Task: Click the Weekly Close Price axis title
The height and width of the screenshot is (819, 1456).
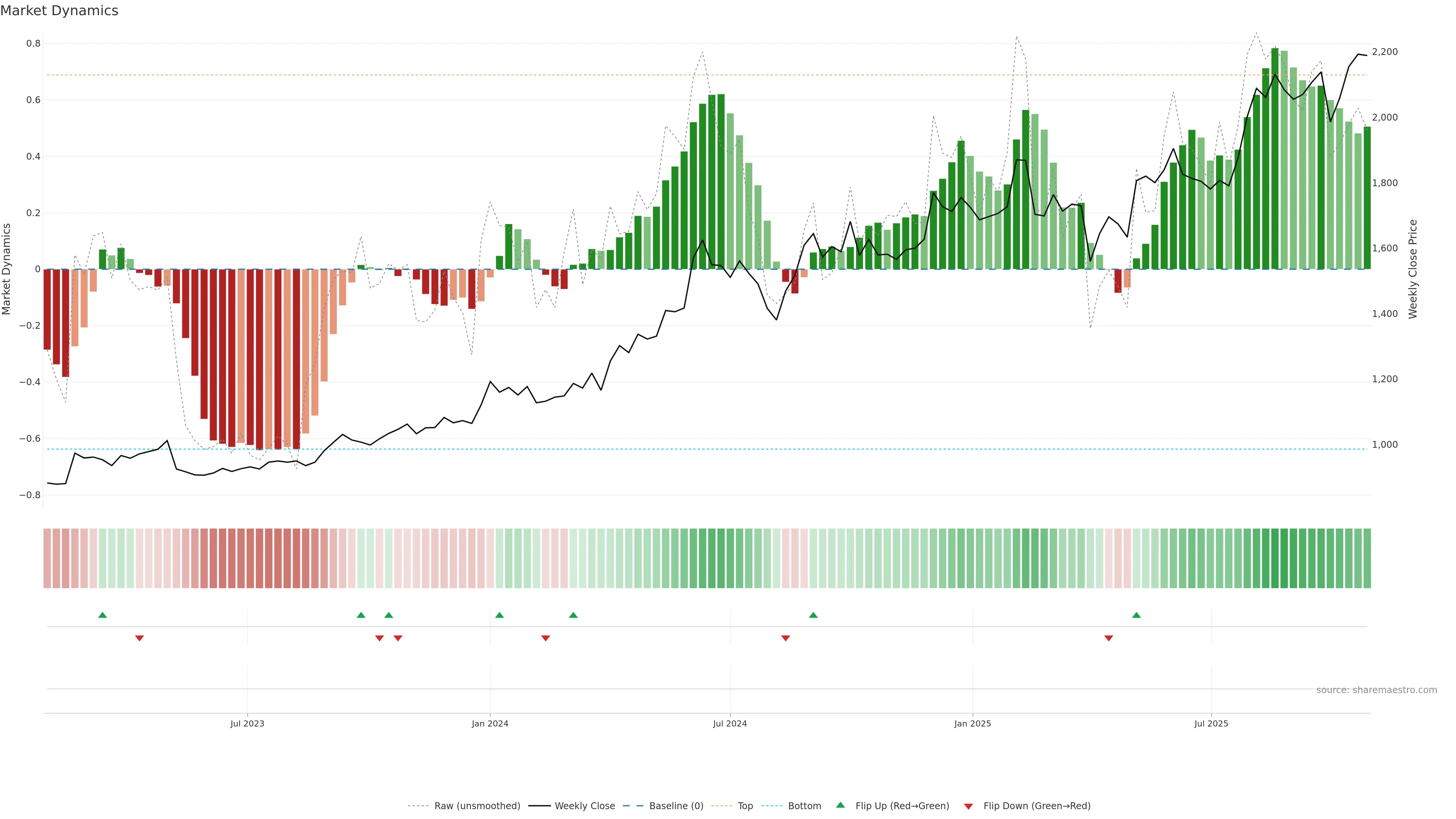Action: (x=1412, y=269)
